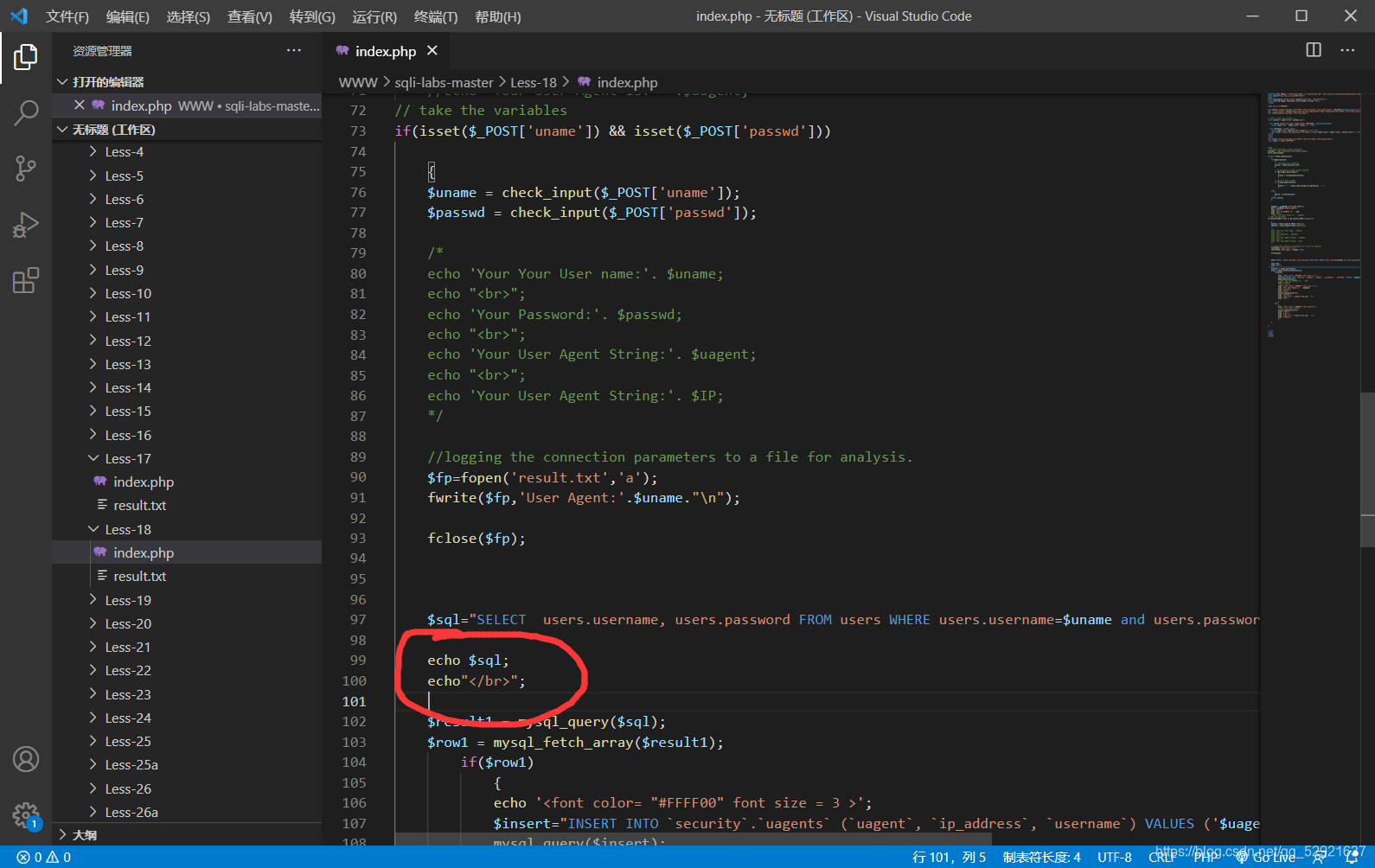The height and width of the screenshot is (868, 1375).
Task: Click line number 99 in gutter
Action: (x=357, y=661)
